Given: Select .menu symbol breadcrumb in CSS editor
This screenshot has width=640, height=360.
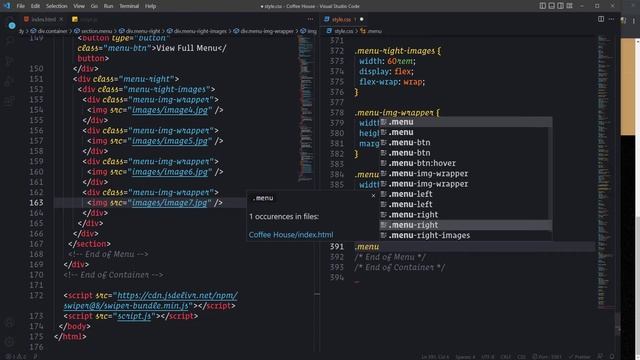Looking at the screenshot, I should click(371, 31).
